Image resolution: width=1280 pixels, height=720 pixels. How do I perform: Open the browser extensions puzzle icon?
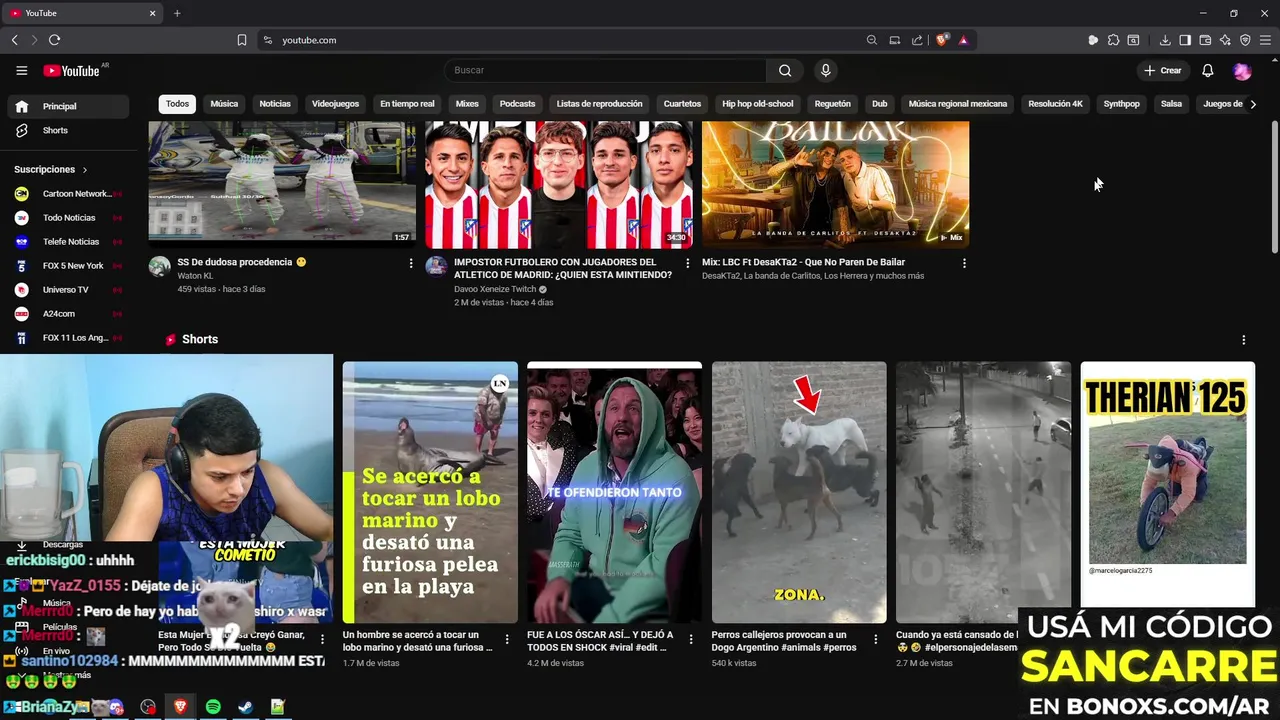[x=1113, y=40]
